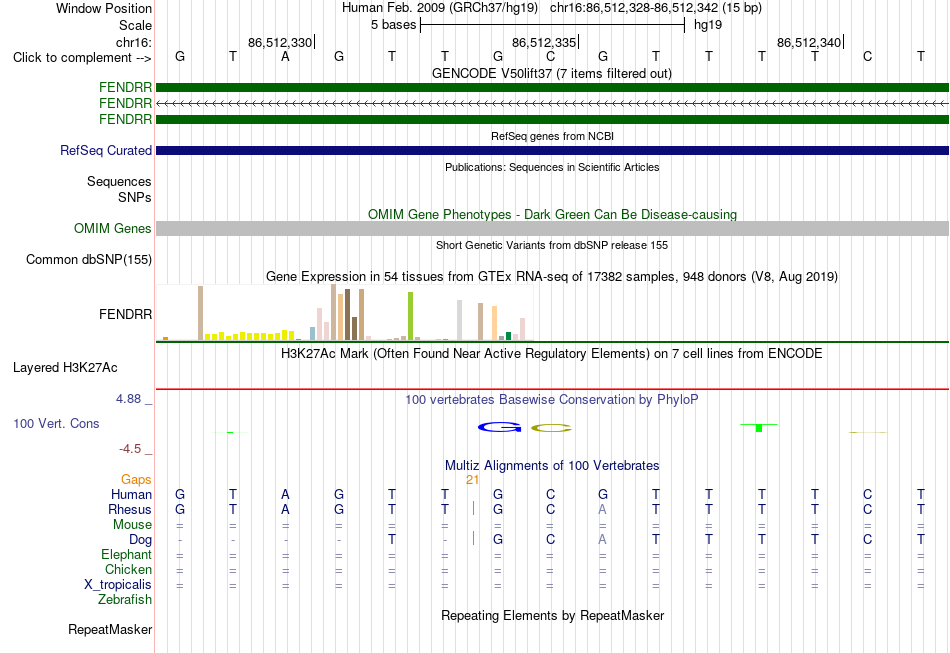Open the GENCODE V50lift37 track title
The width and height of the screenshot is (950, 653).
click(x=551, y=73)
